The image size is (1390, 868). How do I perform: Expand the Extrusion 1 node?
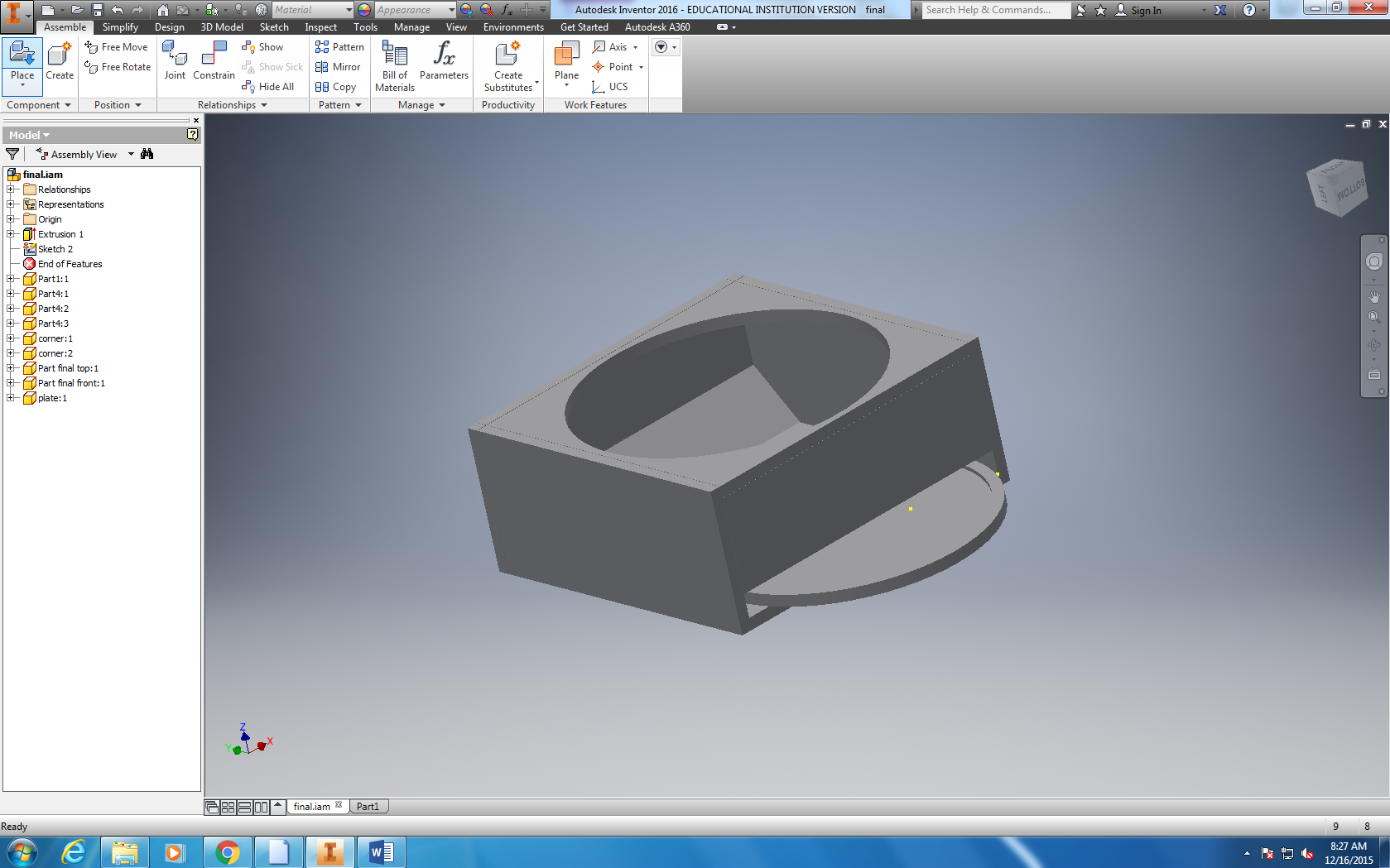pos(12,234)
